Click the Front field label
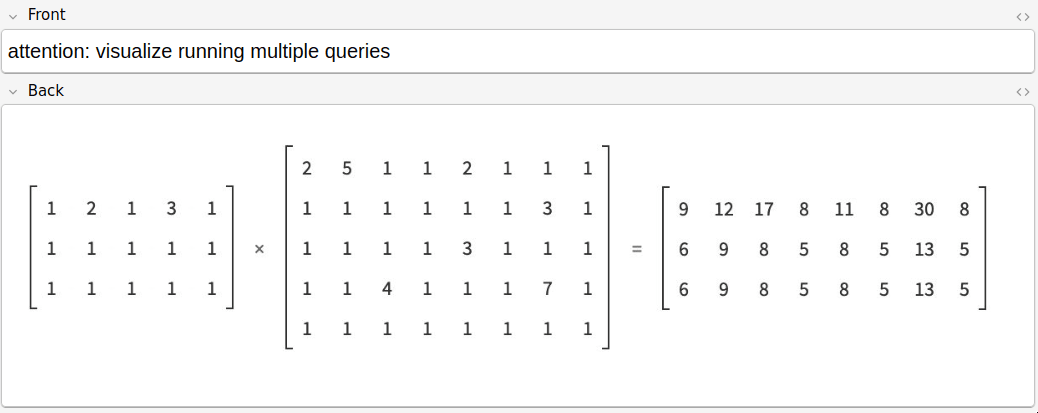This screenshot has width=1038, height=413. click(46, 15)
